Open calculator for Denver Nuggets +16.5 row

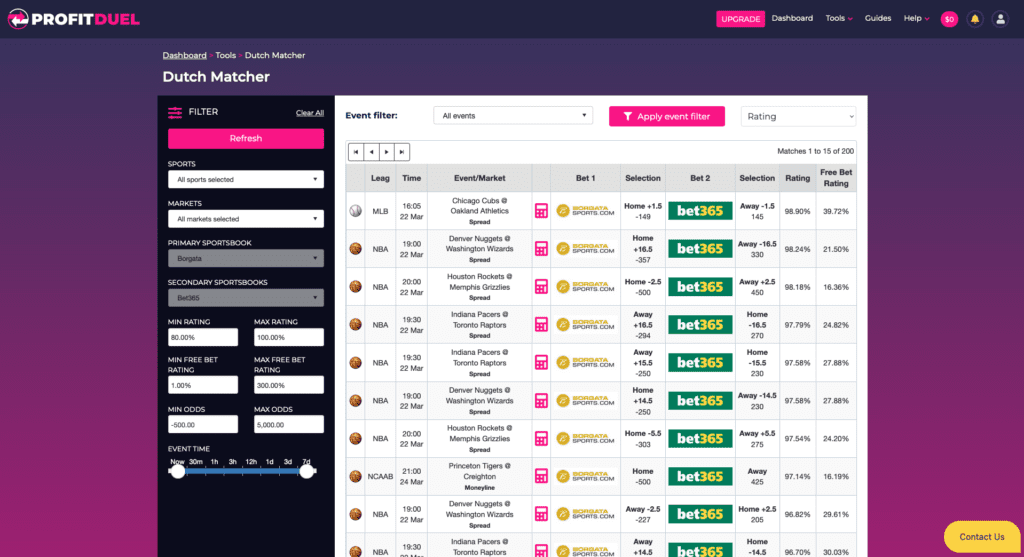[x=541, y=249]
